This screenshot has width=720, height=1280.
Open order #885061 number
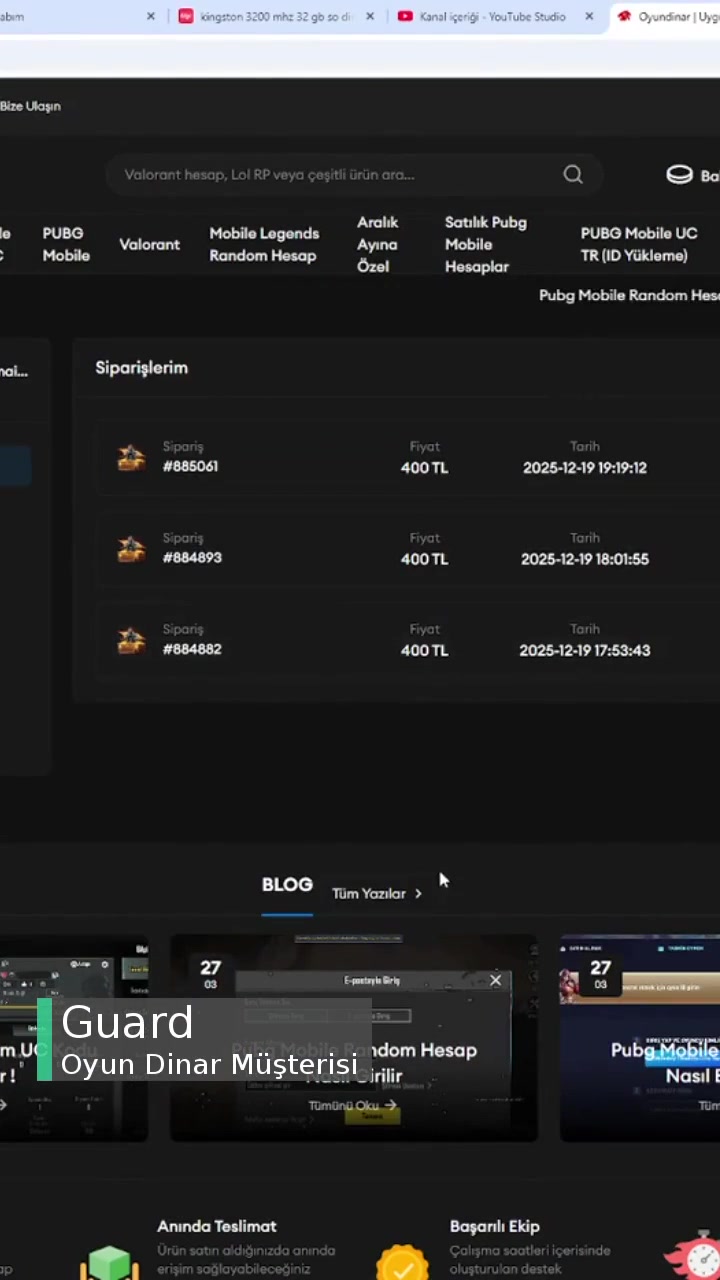190,466
